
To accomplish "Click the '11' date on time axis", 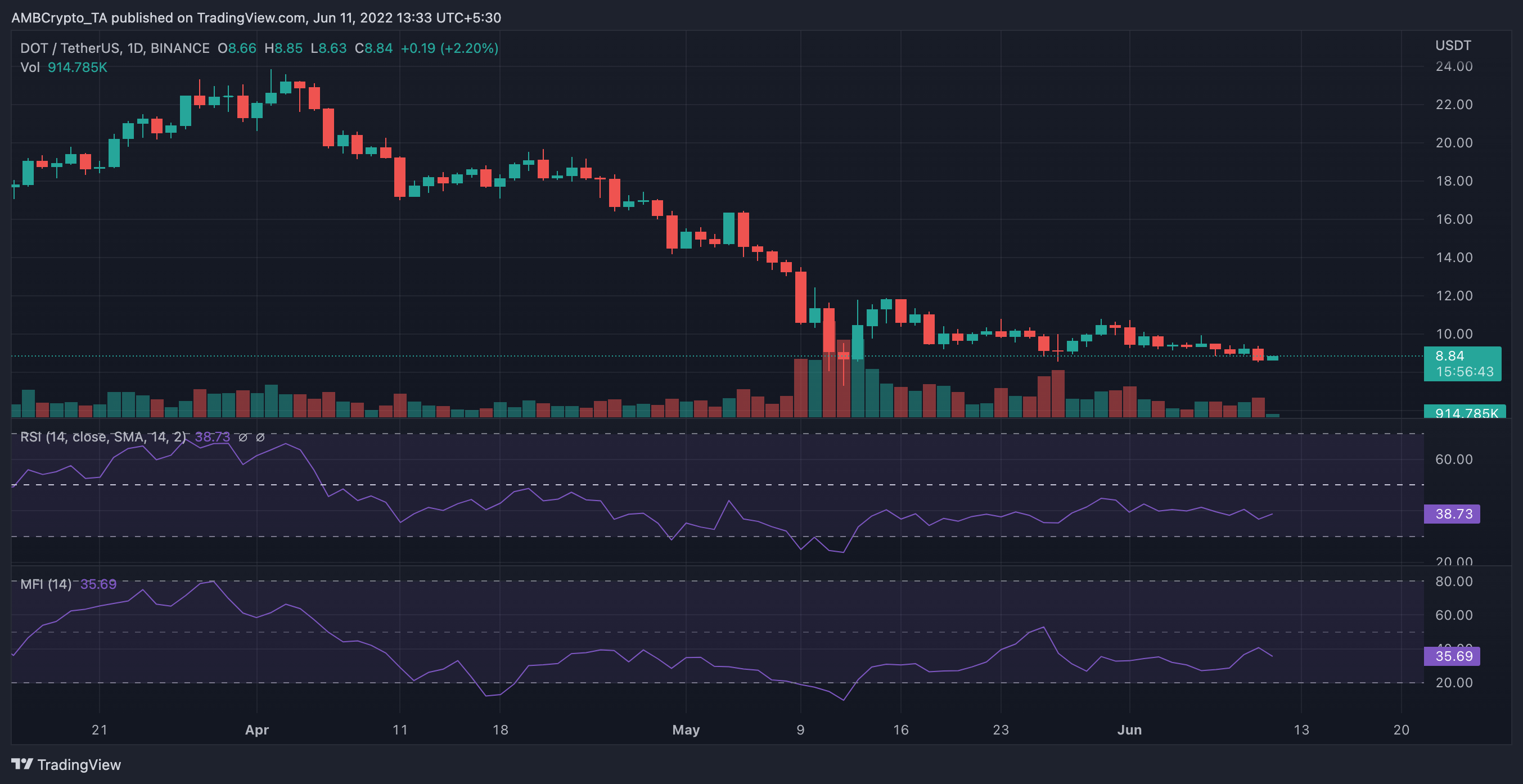I will tap(400, 729).
